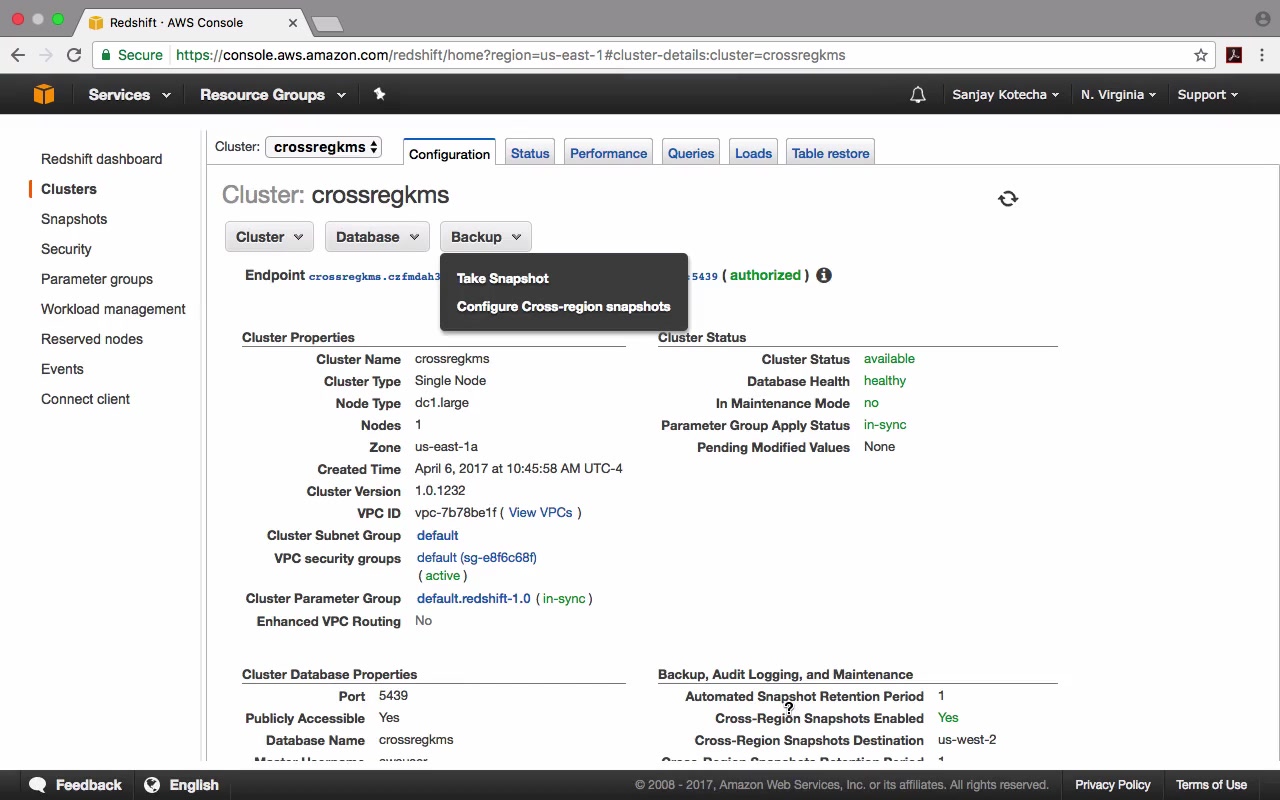Click the Chrome profile avatar icon
The image size is (1280, 800).
[x=1262, y=19]
